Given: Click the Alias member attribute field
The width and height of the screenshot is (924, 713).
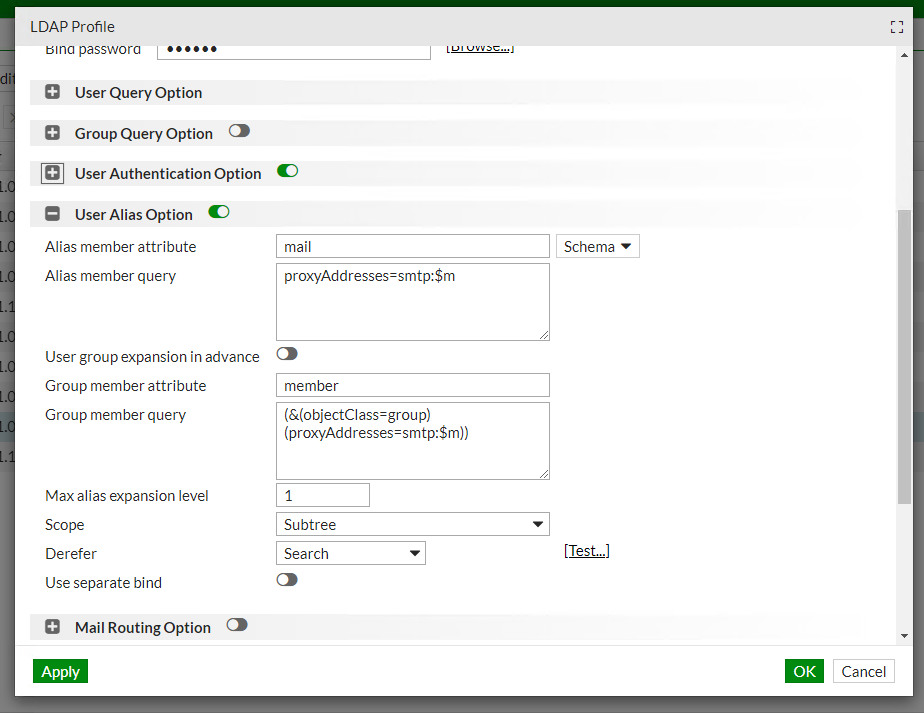Looking at the screenshot, I should (412, 246).
